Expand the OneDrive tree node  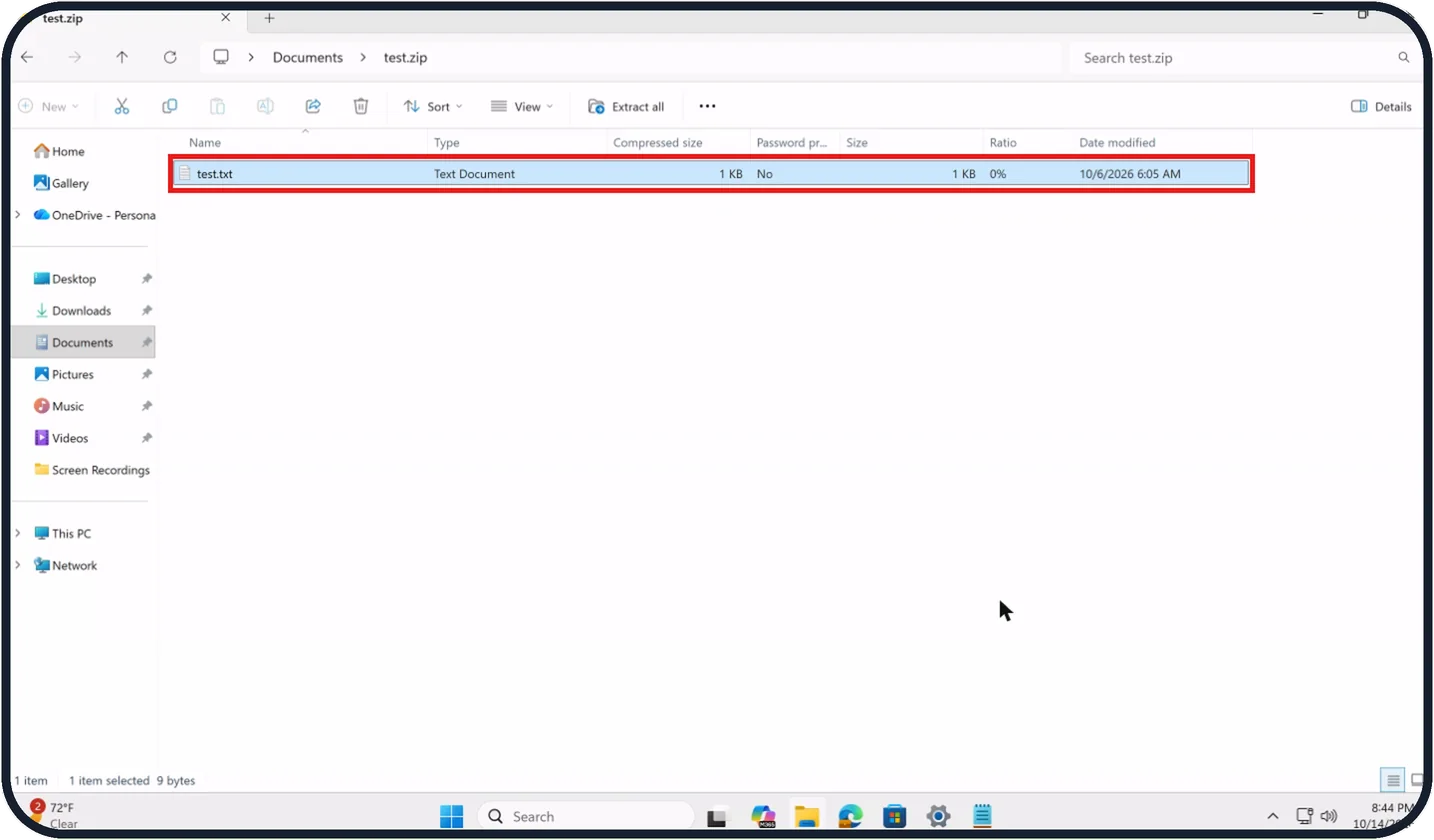click(x=18, y=215)
